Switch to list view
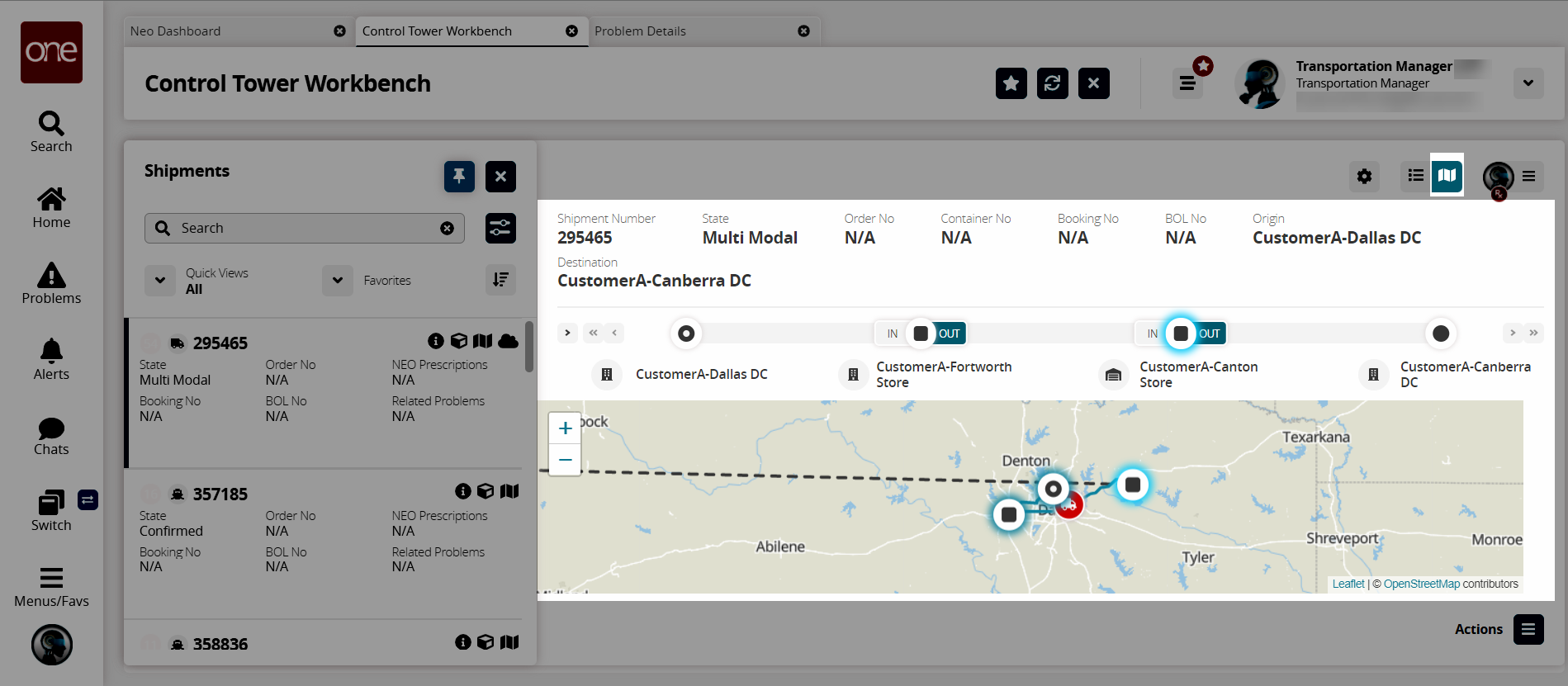The width and height of the screenshot is (1568, 686). tap(1415, 176)
